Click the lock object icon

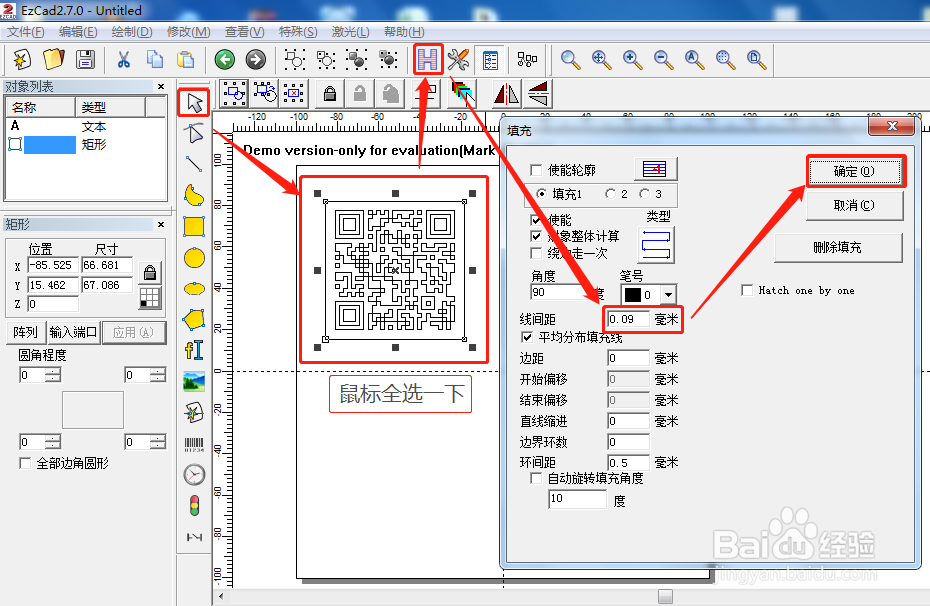click(x=330, y=94)
